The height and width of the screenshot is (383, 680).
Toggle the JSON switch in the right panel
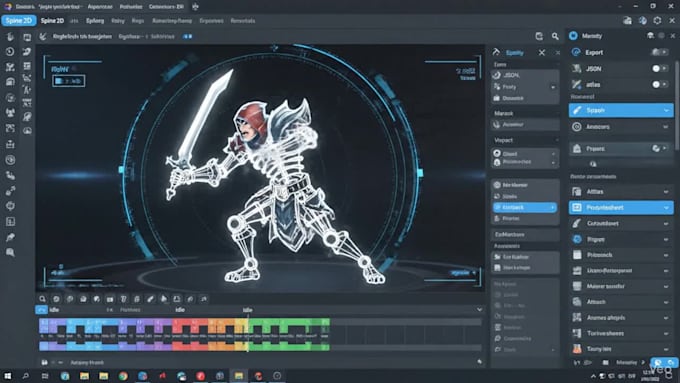click(x=660, y=69)
